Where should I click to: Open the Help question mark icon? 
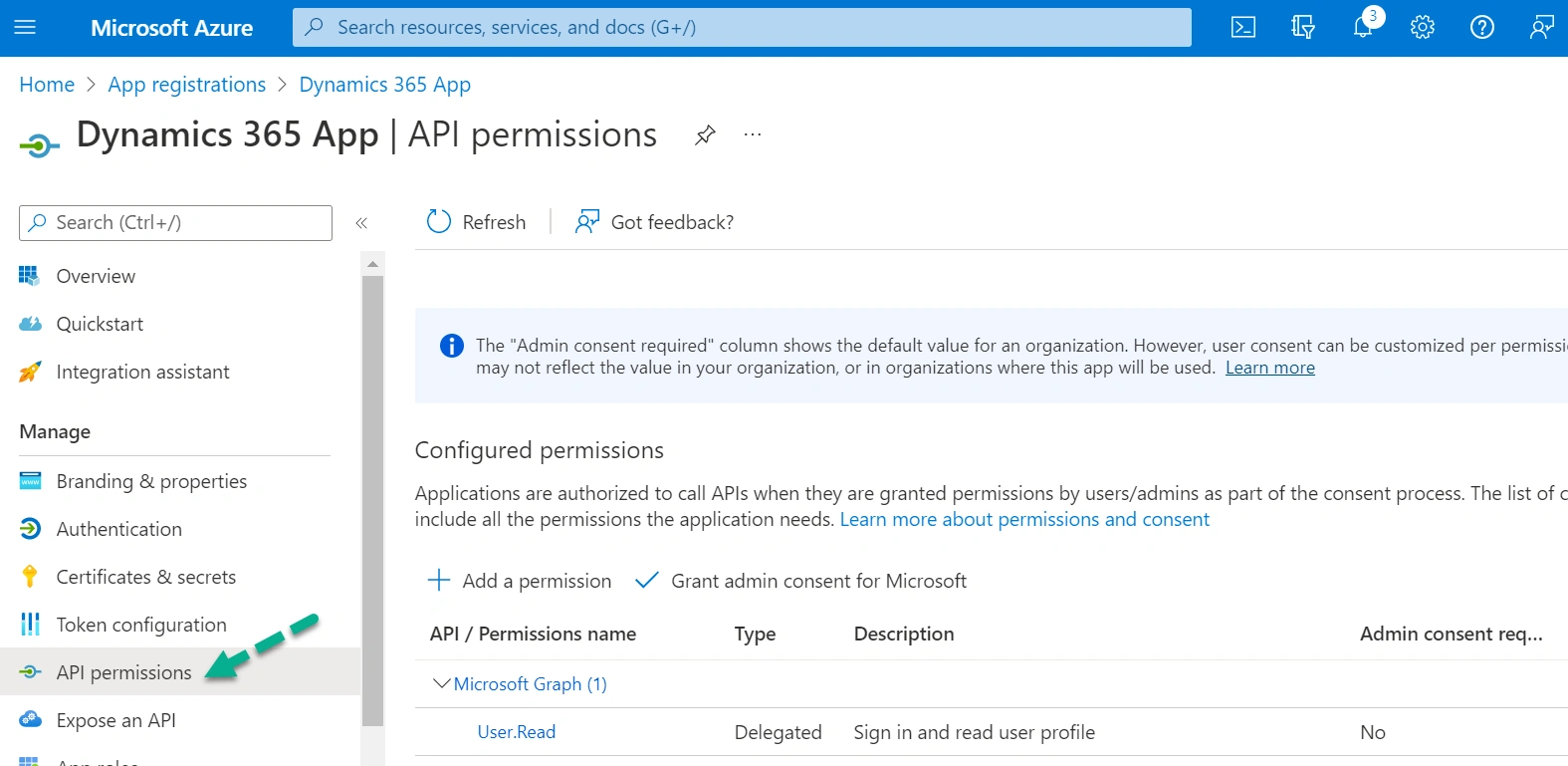coord(1482,28)
